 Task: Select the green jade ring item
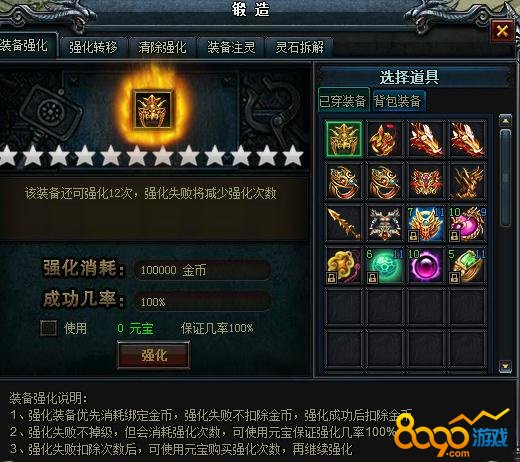[x=467, y=266]
